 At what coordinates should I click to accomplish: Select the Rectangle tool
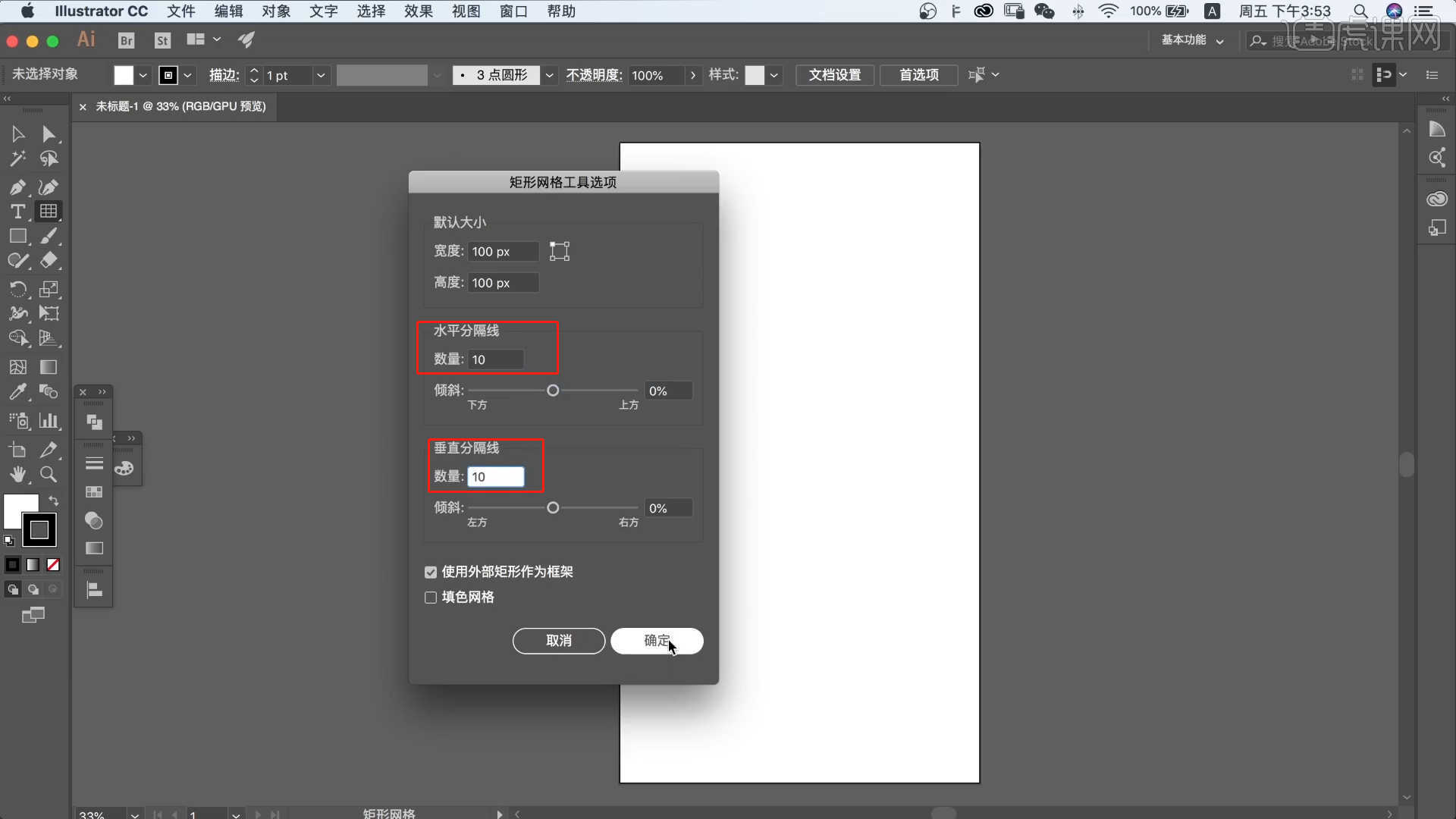(x=18, y=236)
